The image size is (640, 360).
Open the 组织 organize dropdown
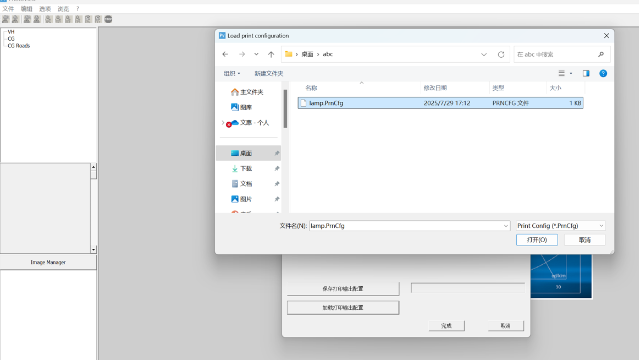click(231, 73)
